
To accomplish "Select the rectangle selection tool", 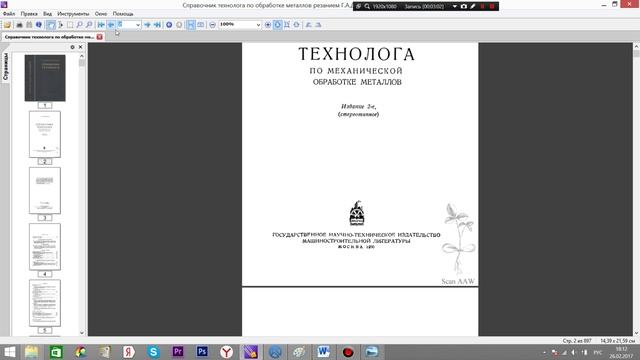I will (70, 25).
